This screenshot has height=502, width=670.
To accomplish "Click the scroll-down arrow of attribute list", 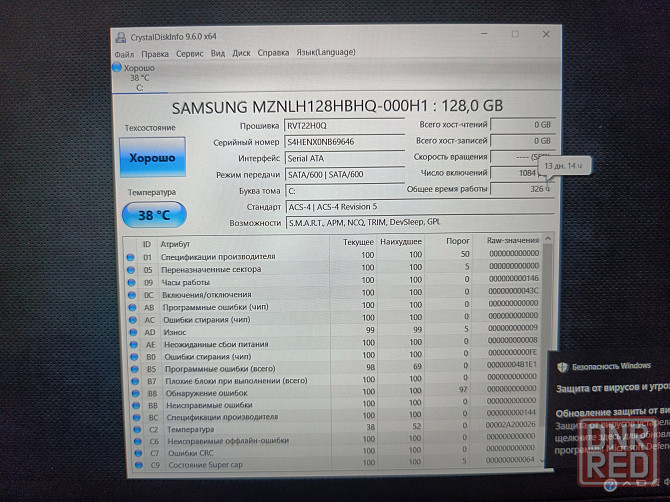I will [x=542, y=461].
